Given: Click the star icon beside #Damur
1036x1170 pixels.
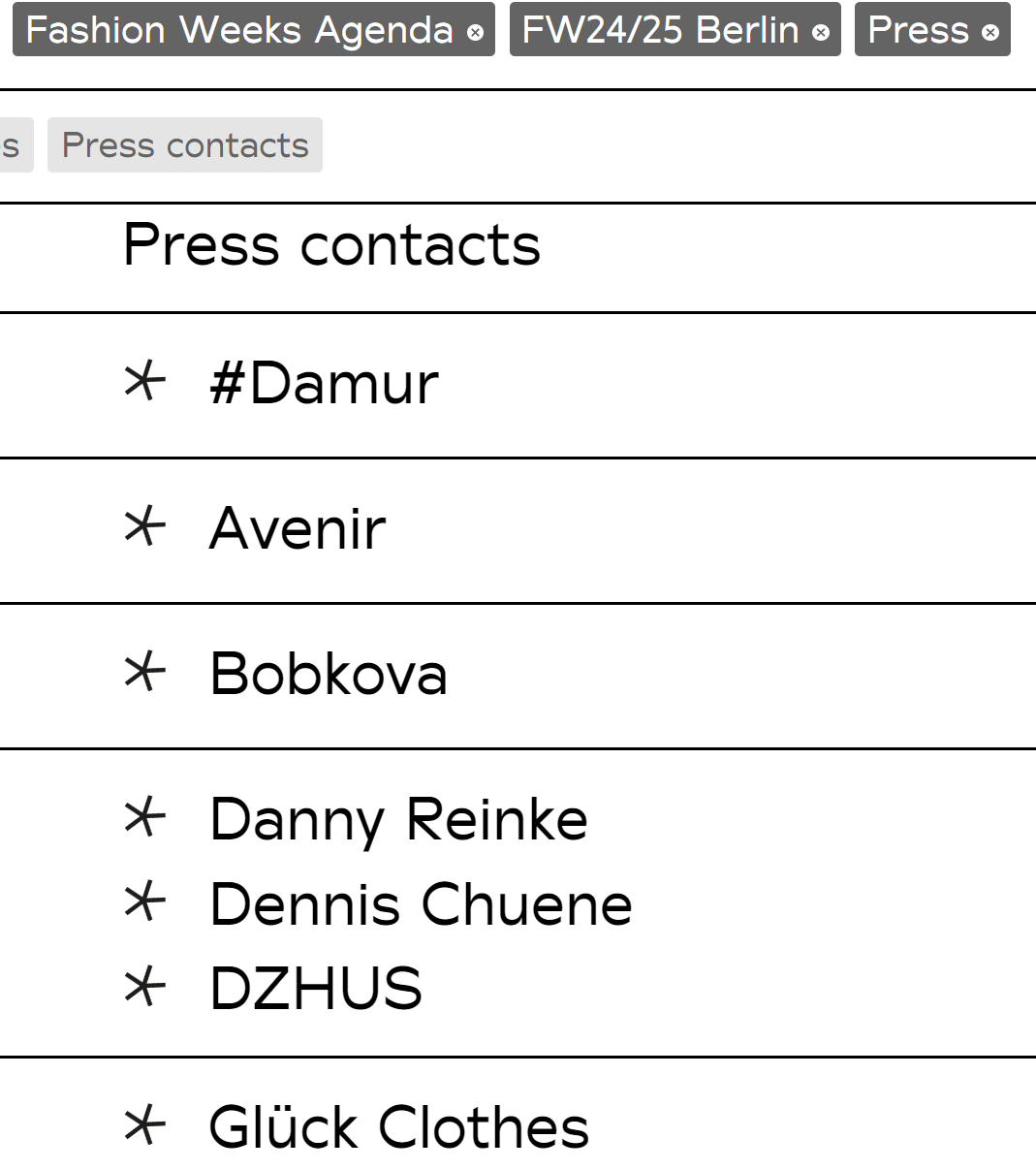Looking at the screenshot, I should pos(144,381).
